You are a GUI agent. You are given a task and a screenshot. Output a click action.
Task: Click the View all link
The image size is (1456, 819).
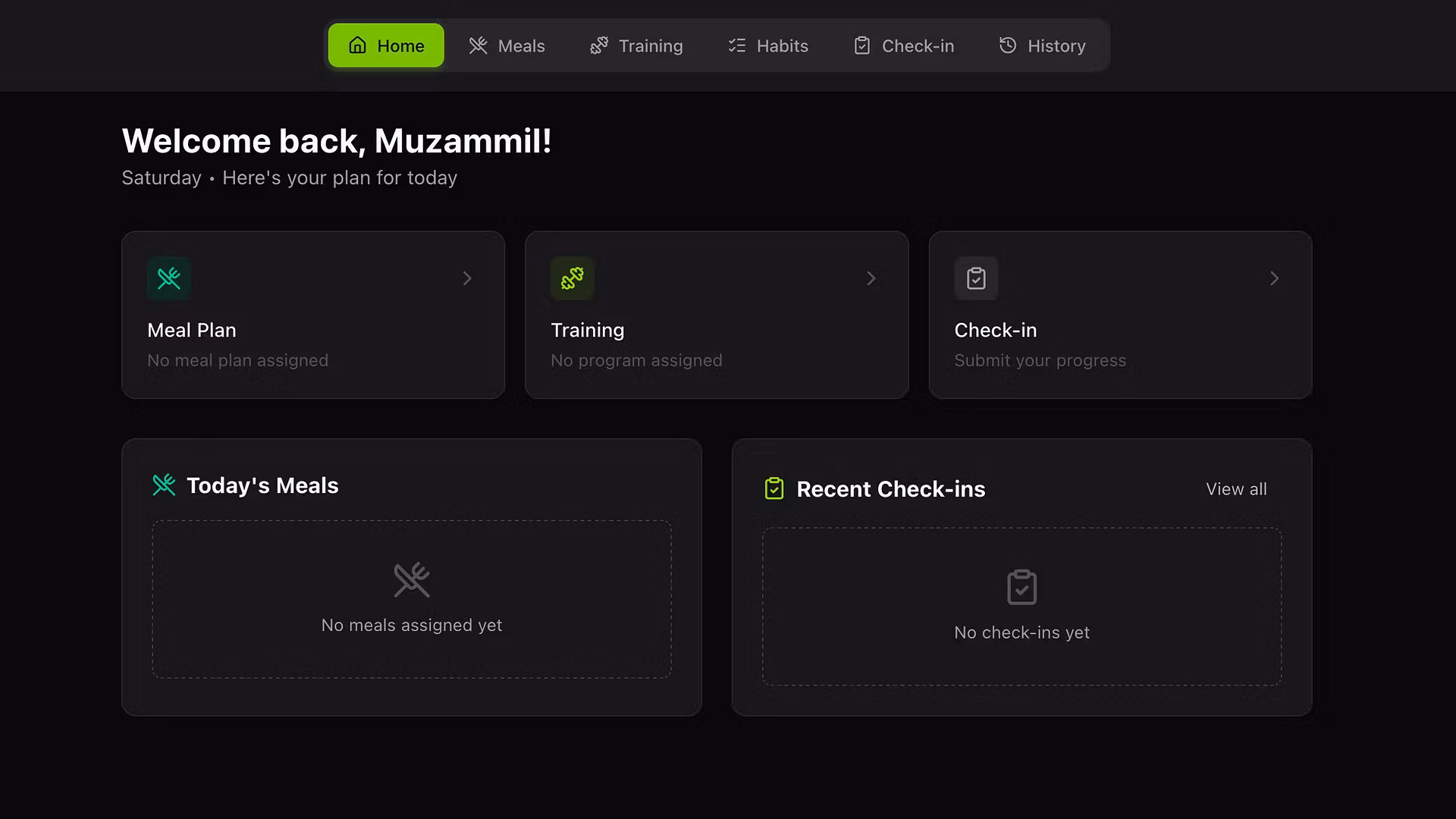click(x=1236, y=489)
